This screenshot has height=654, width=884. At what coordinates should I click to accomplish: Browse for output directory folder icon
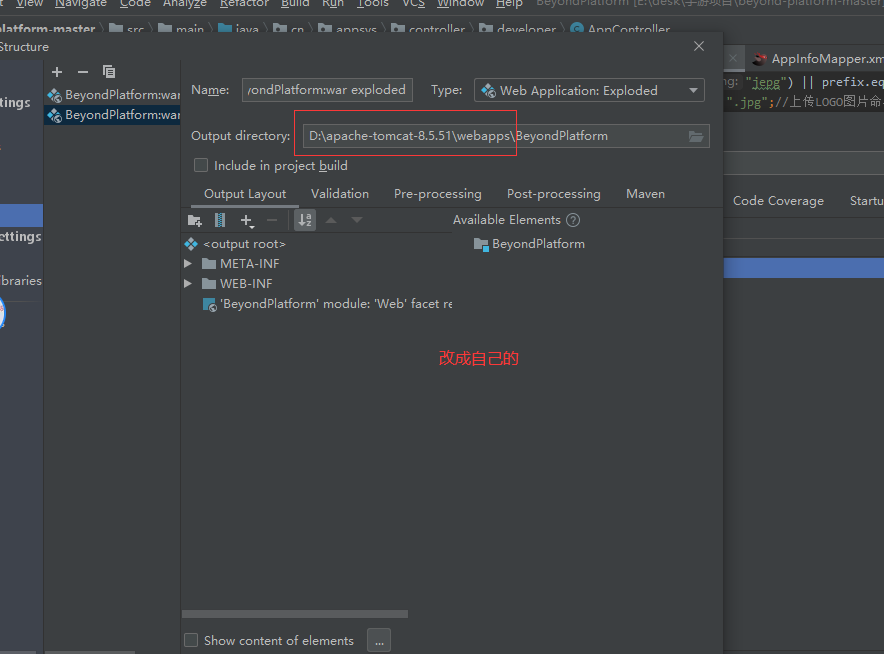(x=696, y=136)
